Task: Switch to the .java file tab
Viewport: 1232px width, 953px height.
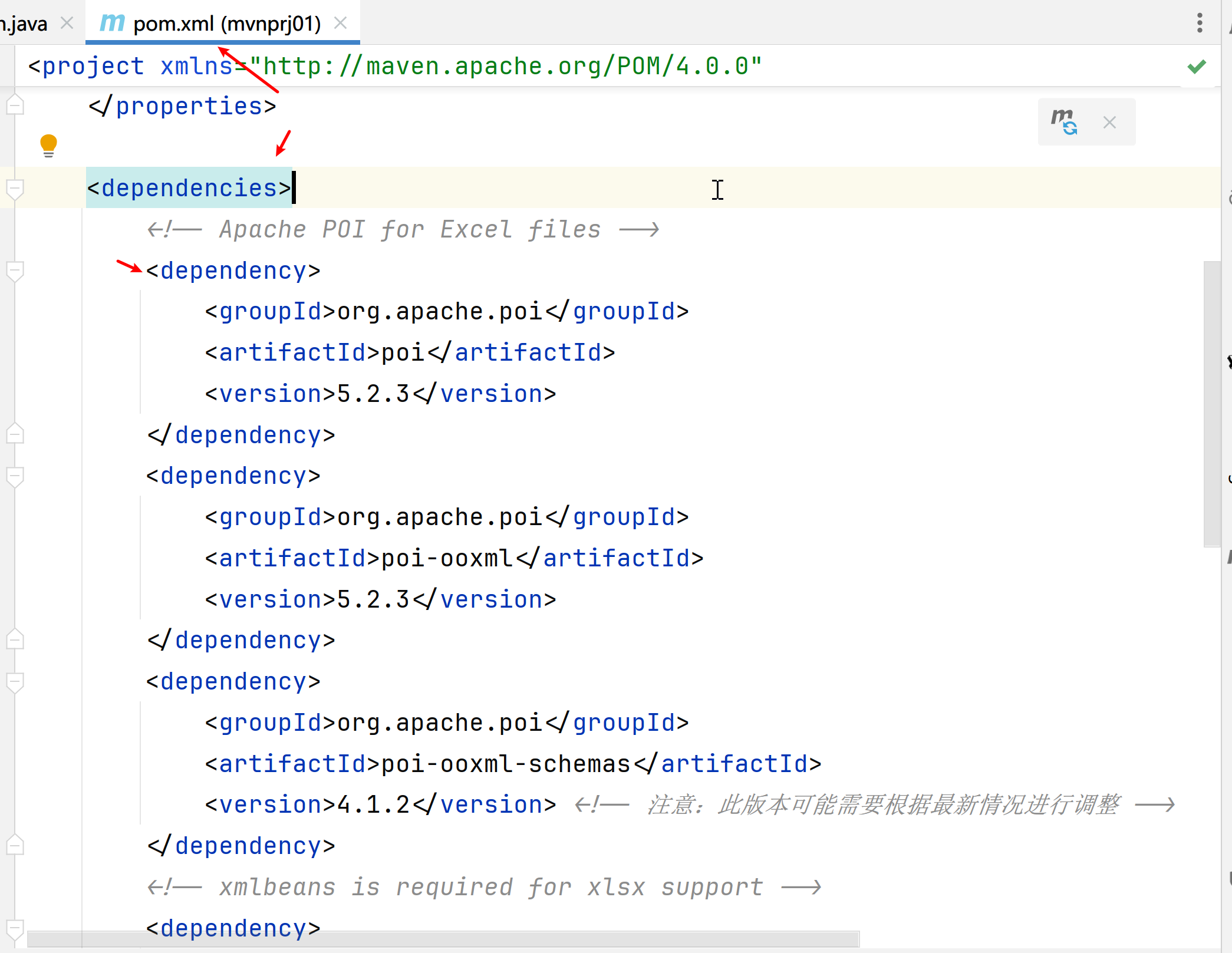Action: coord(24,24)
